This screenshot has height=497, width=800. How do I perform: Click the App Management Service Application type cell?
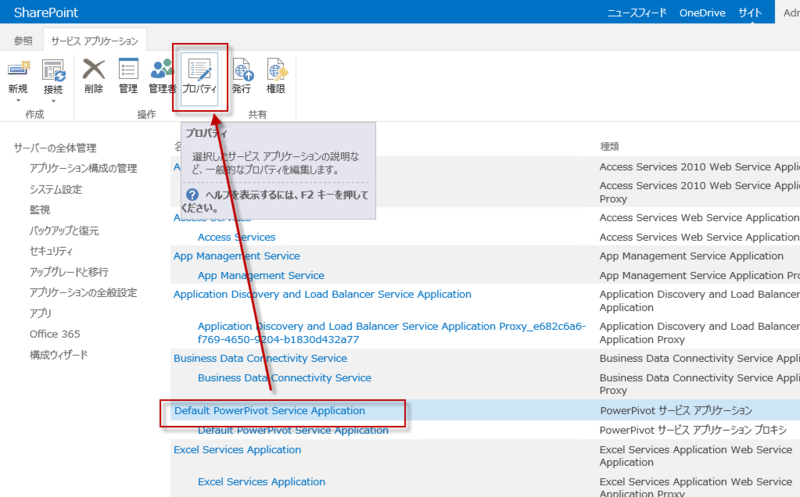pos(691,256)
